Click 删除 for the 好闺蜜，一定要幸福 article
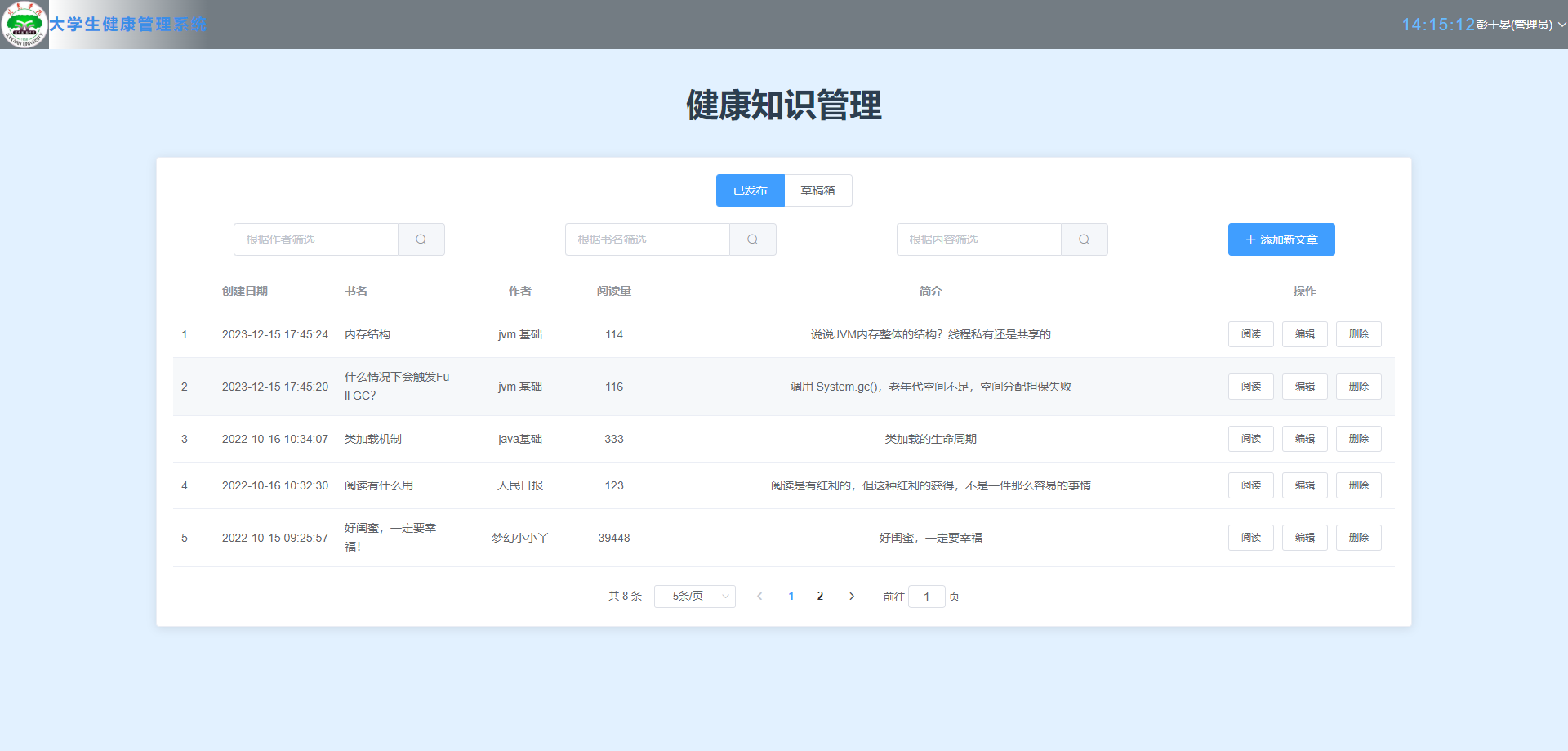The height and width of the screenshot is (751, 1568). point(1358,537)
